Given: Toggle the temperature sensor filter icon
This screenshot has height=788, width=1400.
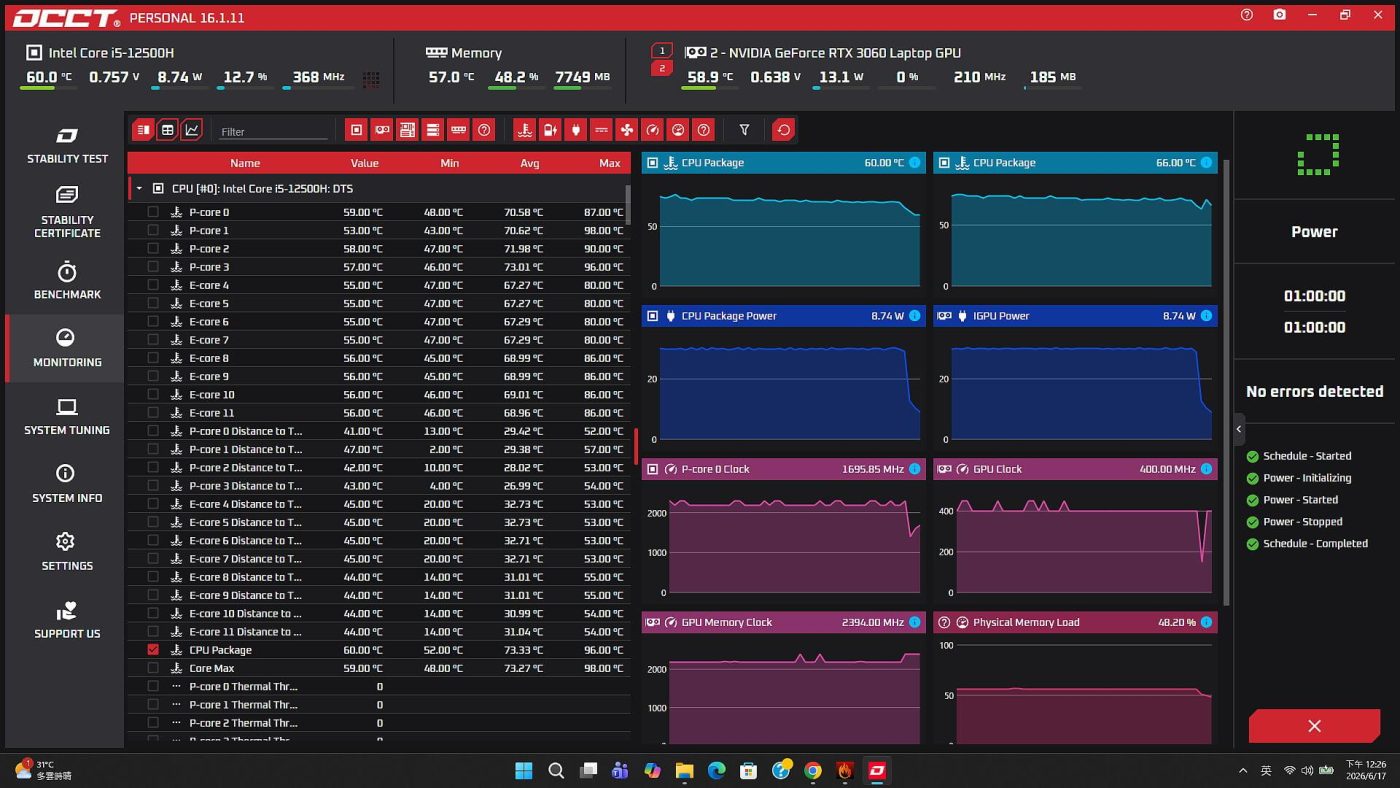Looking at the screenshot, I should point(524,130).
